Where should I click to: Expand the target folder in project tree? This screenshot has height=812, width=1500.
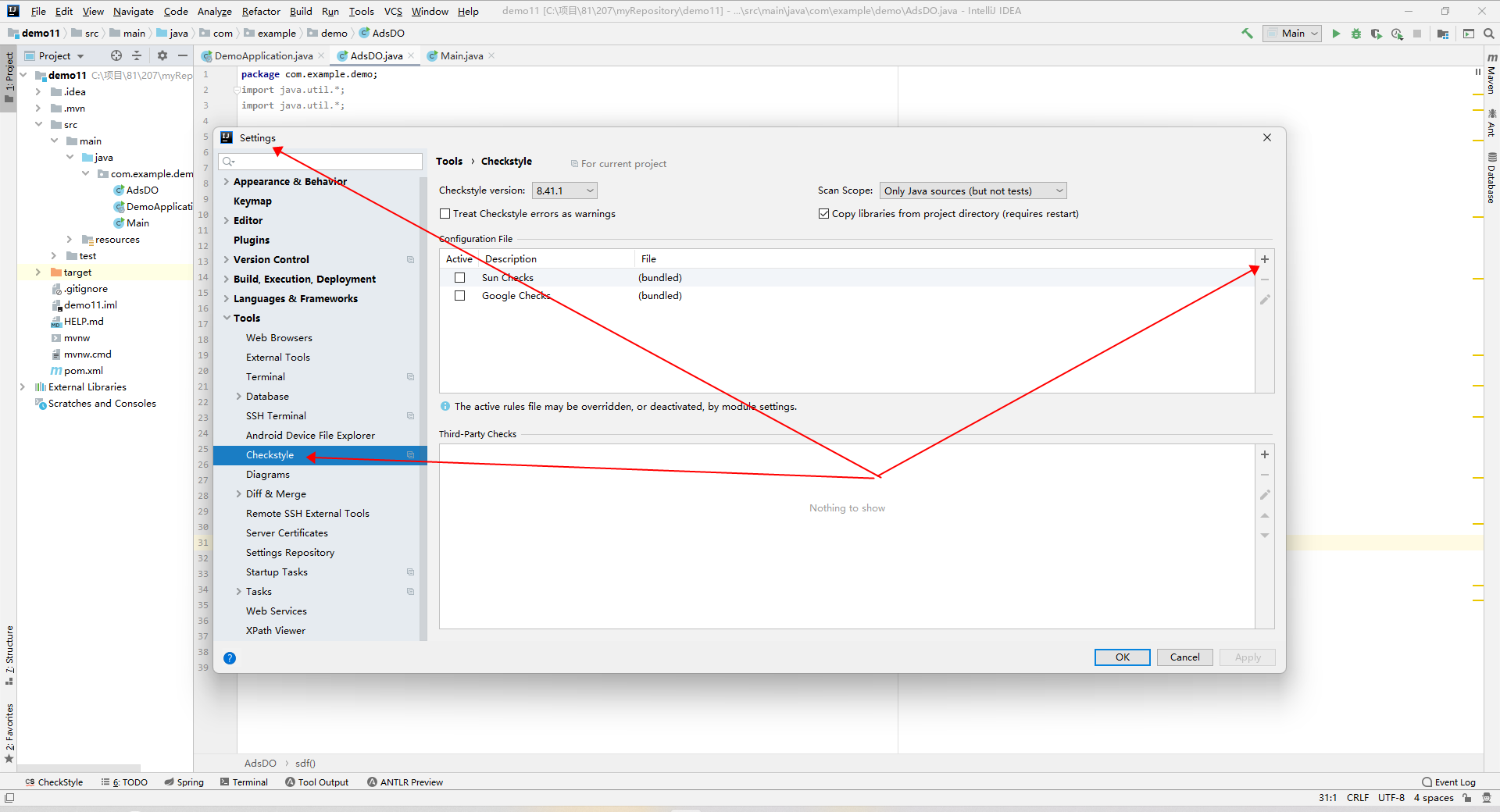38,272
